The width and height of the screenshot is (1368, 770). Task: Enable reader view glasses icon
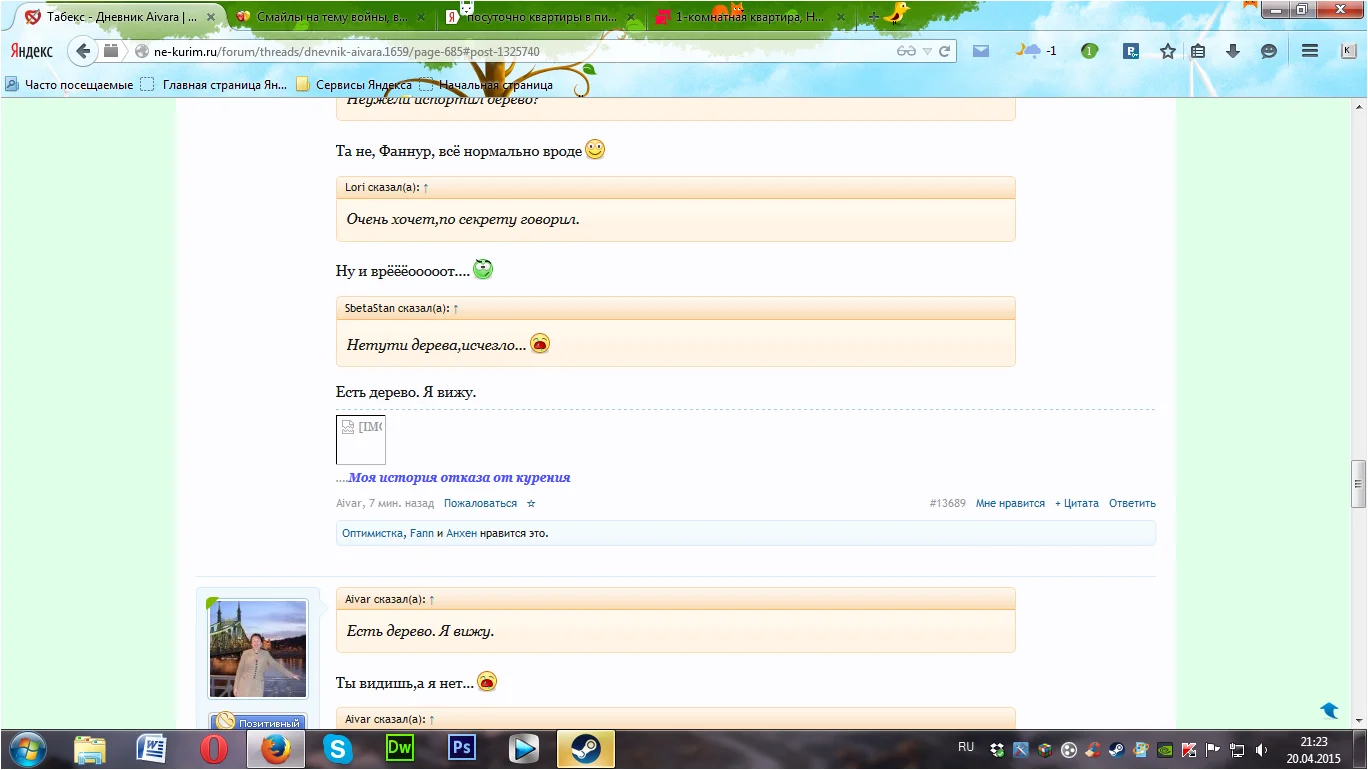906,51
